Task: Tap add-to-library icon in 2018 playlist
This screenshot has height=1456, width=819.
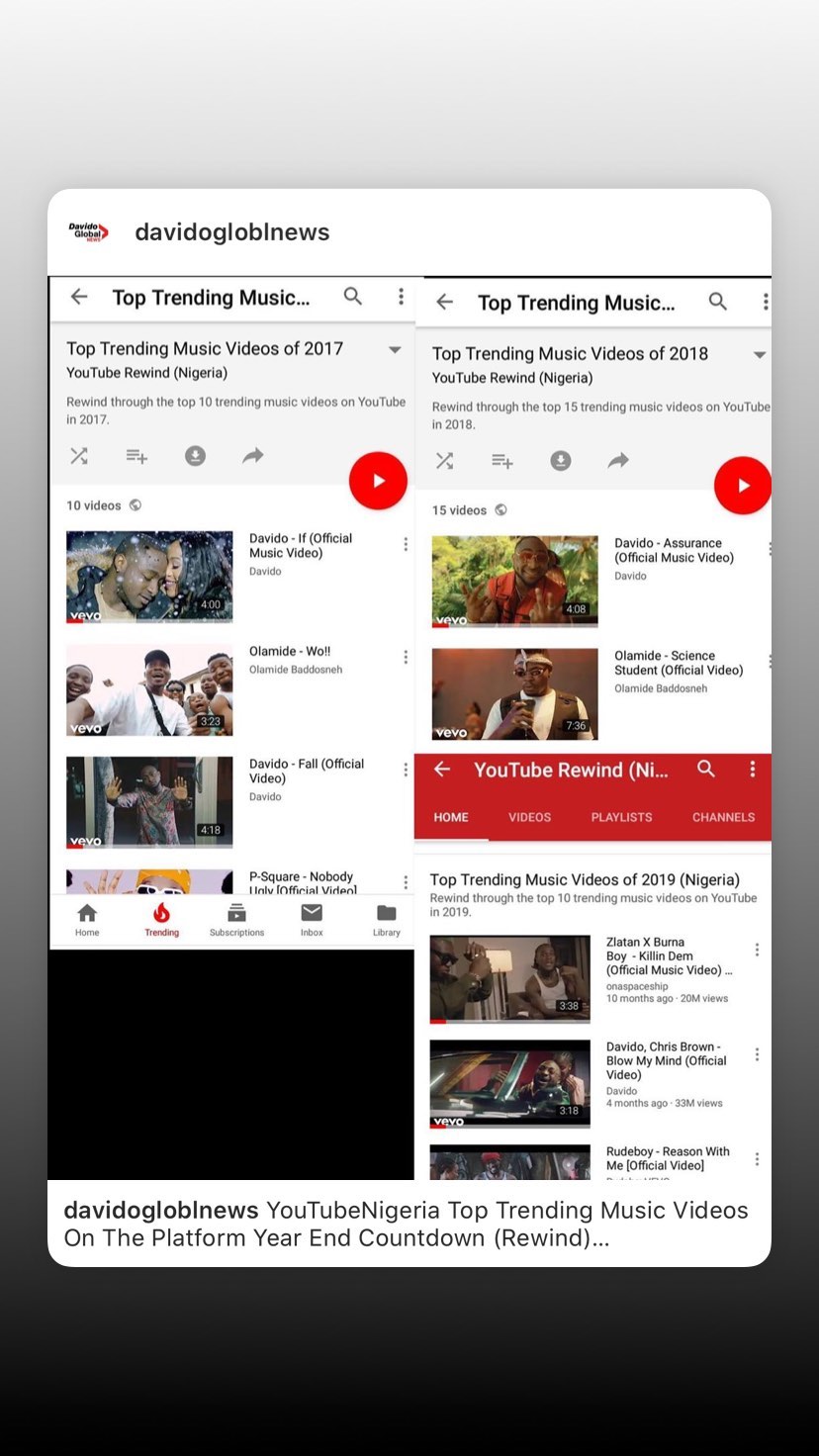Action: click(502, 461)
